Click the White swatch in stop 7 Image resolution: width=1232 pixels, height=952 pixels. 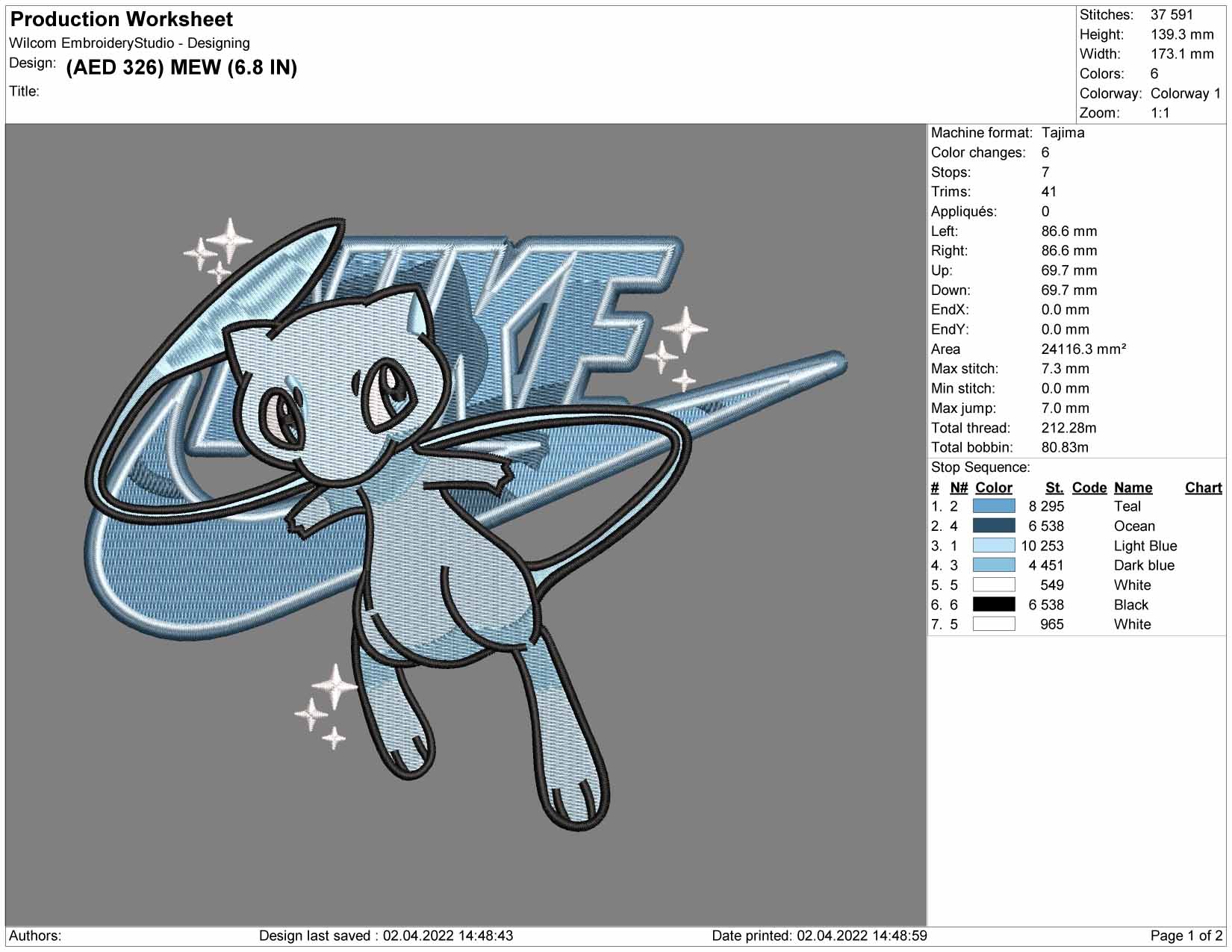tap(993, 624)
